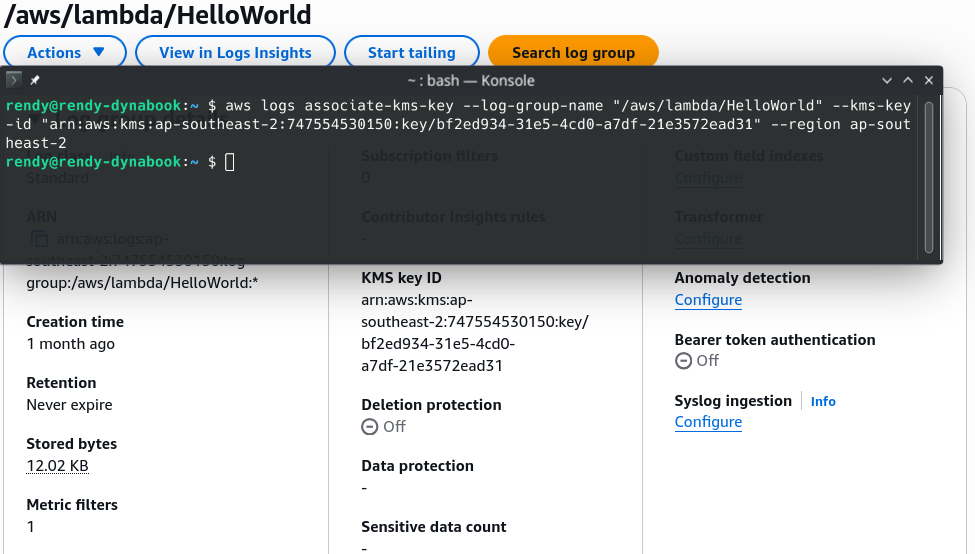Viewport: 975px width, 554px height.
Task: Select the KMS key ID ARN text
Action: coord(474,333)
